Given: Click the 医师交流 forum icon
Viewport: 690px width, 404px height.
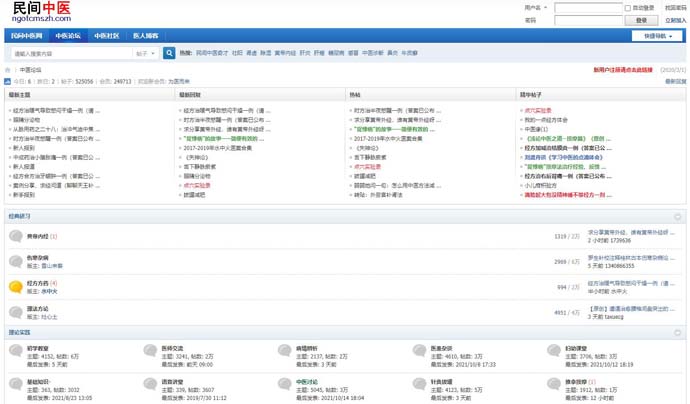Looking at the screenshot, I should [x=150, y=352].
